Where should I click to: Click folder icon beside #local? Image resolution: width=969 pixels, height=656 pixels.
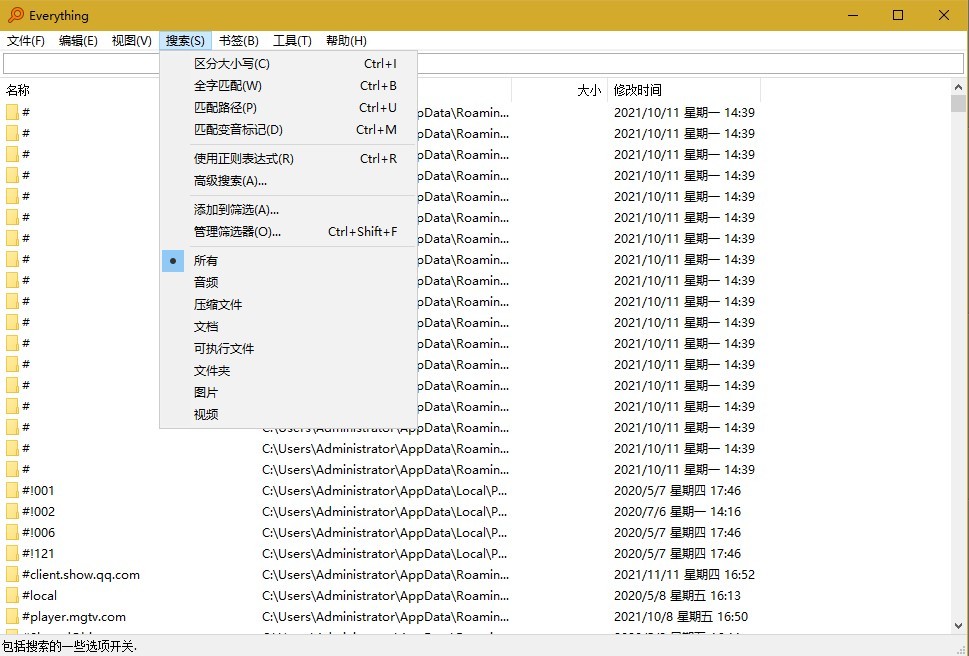12,595
